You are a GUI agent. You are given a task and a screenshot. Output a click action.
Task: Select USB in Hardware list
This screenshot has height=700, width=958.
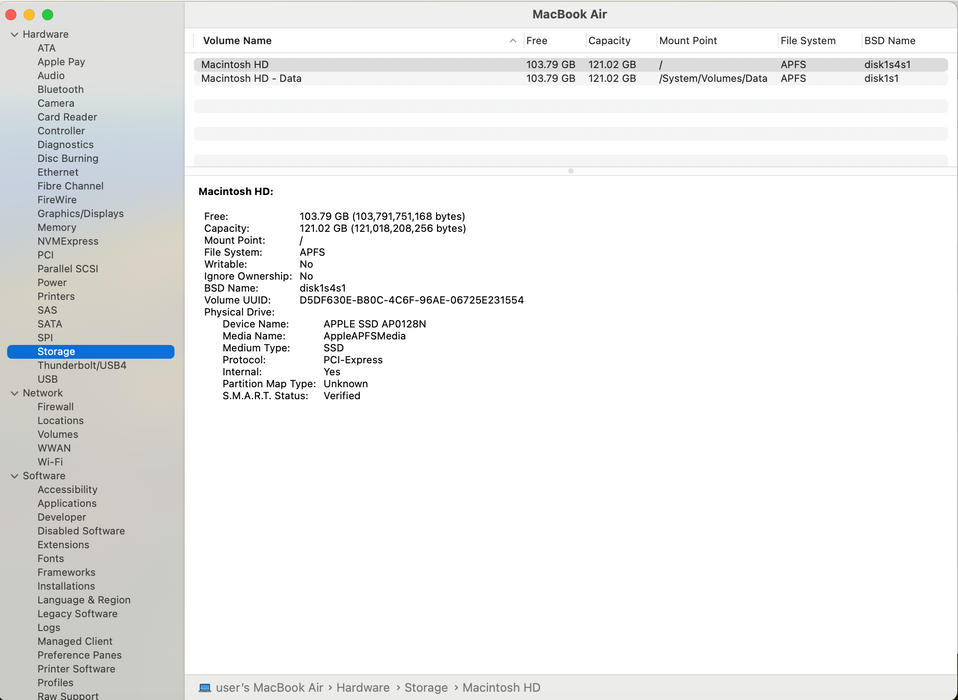48,379
